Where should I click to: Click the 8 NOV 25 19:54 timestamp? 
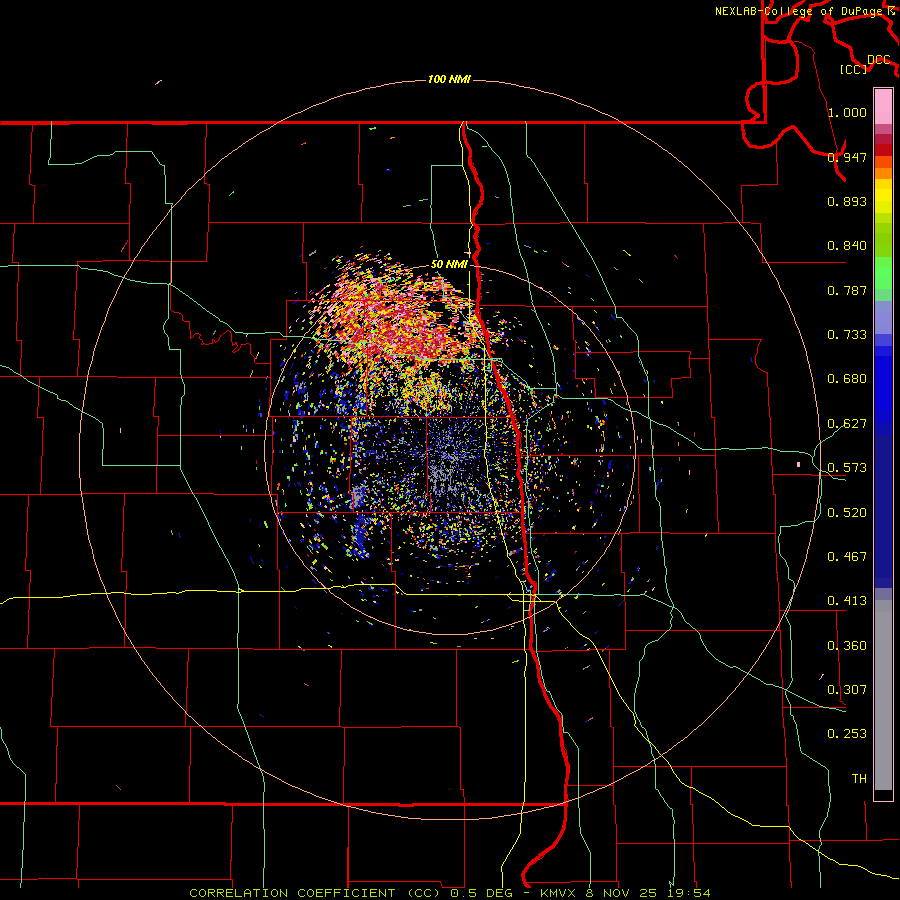pyautogui.click(x=647, y=893)
